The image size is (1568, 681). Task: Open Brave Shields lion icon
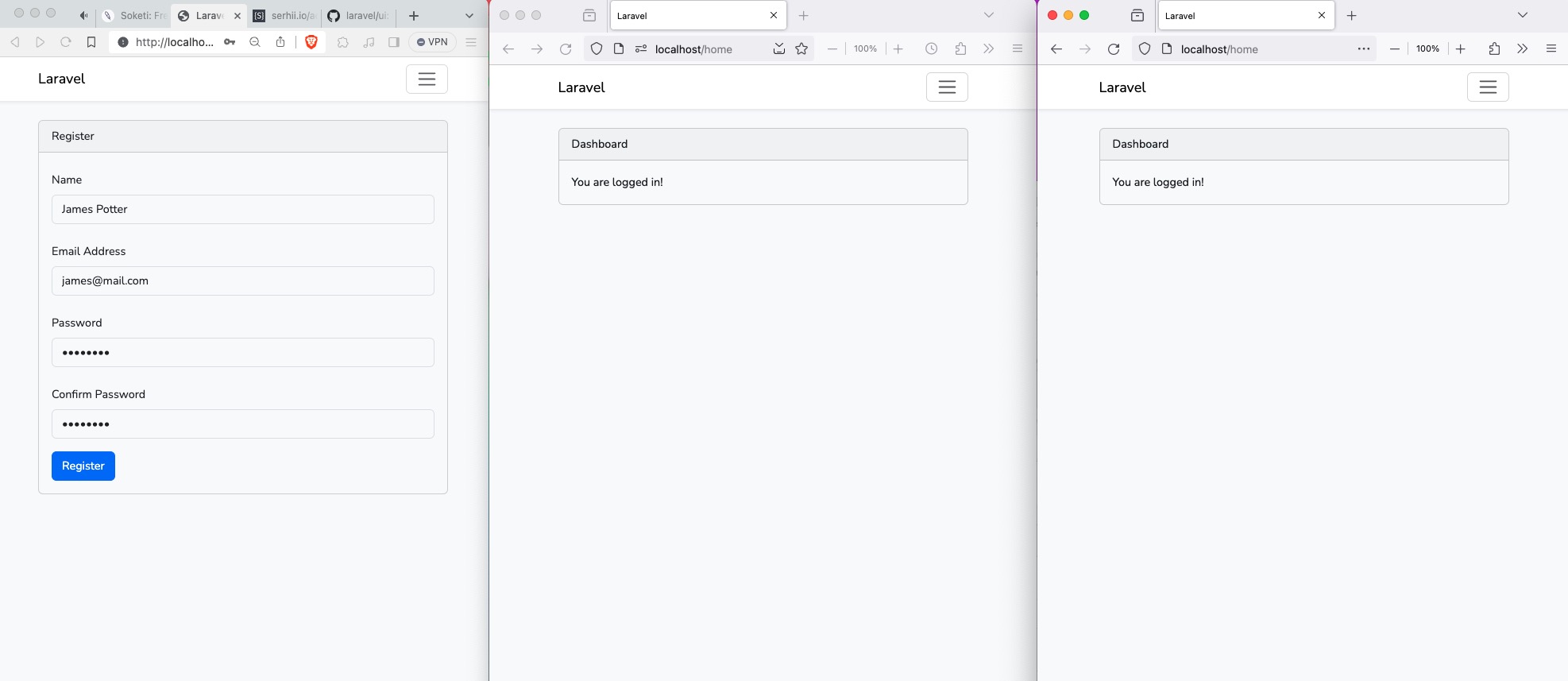pos(311,42)
